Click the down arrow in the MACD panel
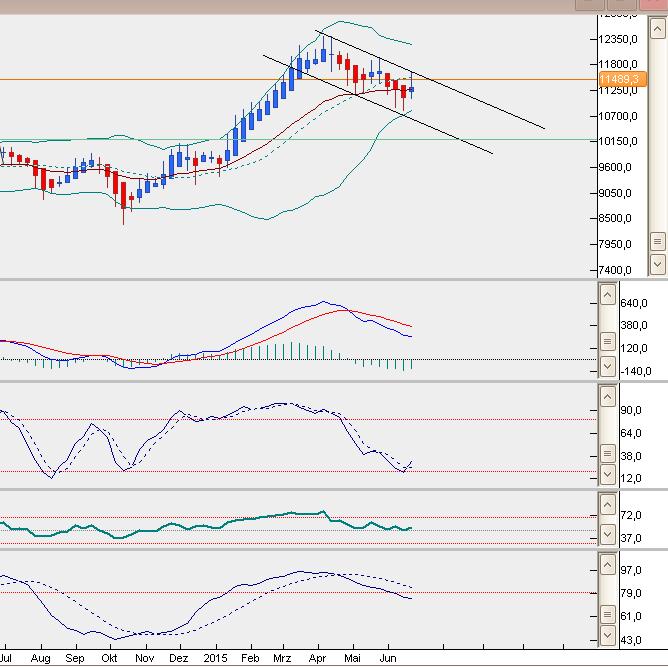The width and height of the screenshot is (668, 667). coord(607,367)
